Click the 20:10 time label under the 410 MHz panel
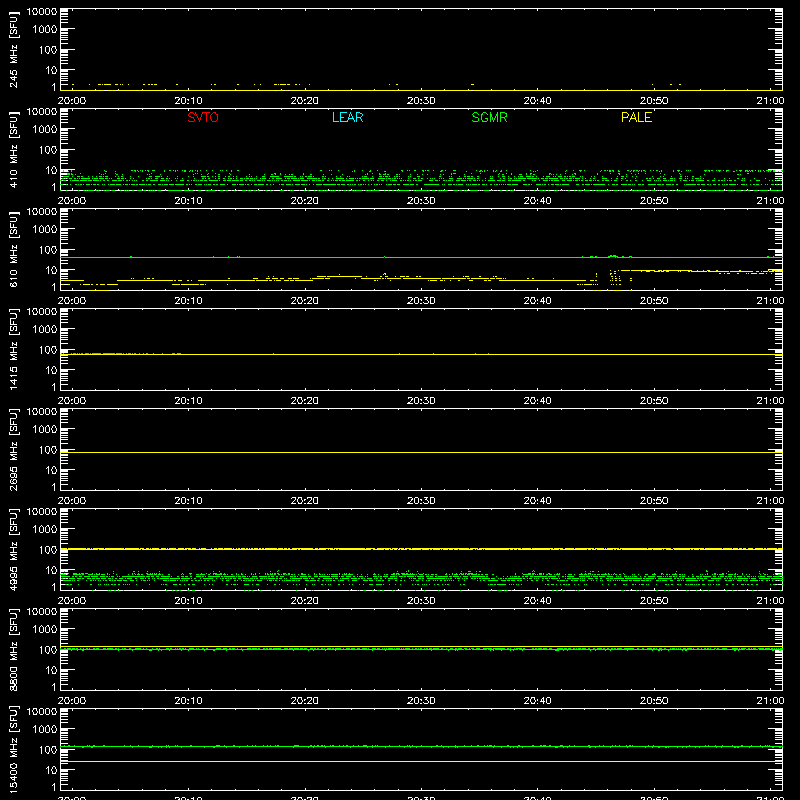The width and height of the screenshot is (800, 800). tap(188, 201)
